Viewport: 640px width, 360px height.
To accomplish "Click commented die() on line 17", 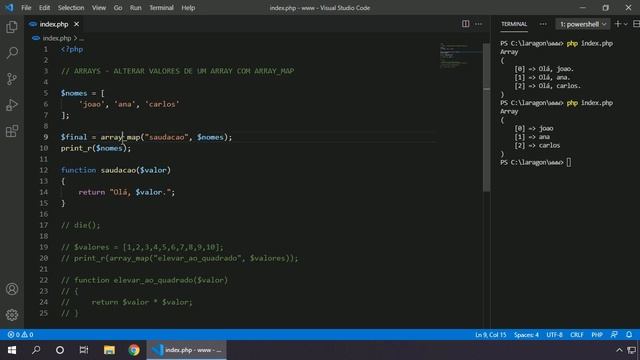I will (80, 225).
